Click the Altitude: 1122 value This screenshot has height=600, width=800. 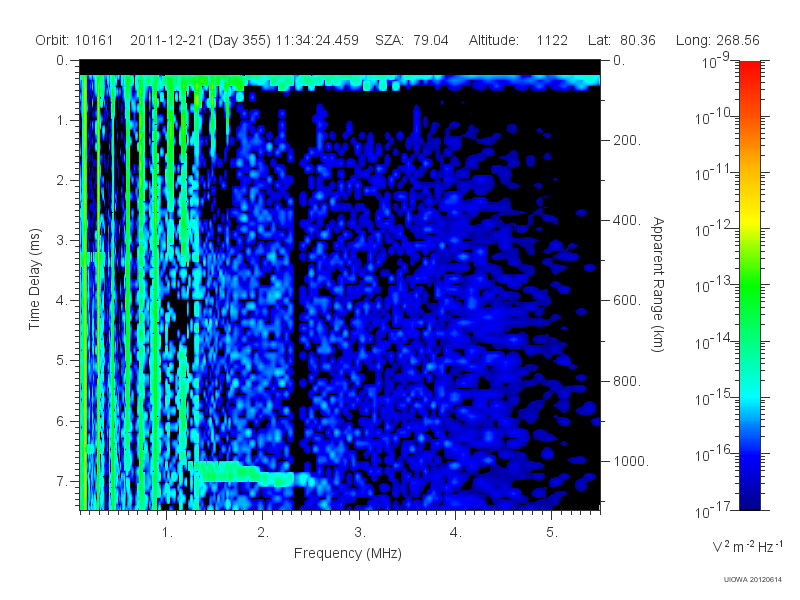click(x=518, y=40)
